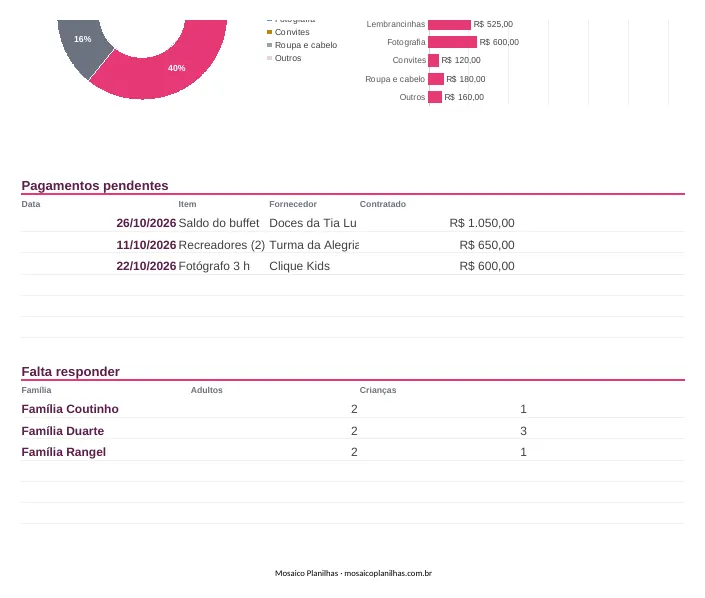Click the Outros legend color swatch
Screen dimensions: 705x598
click(x=269, y=58)
